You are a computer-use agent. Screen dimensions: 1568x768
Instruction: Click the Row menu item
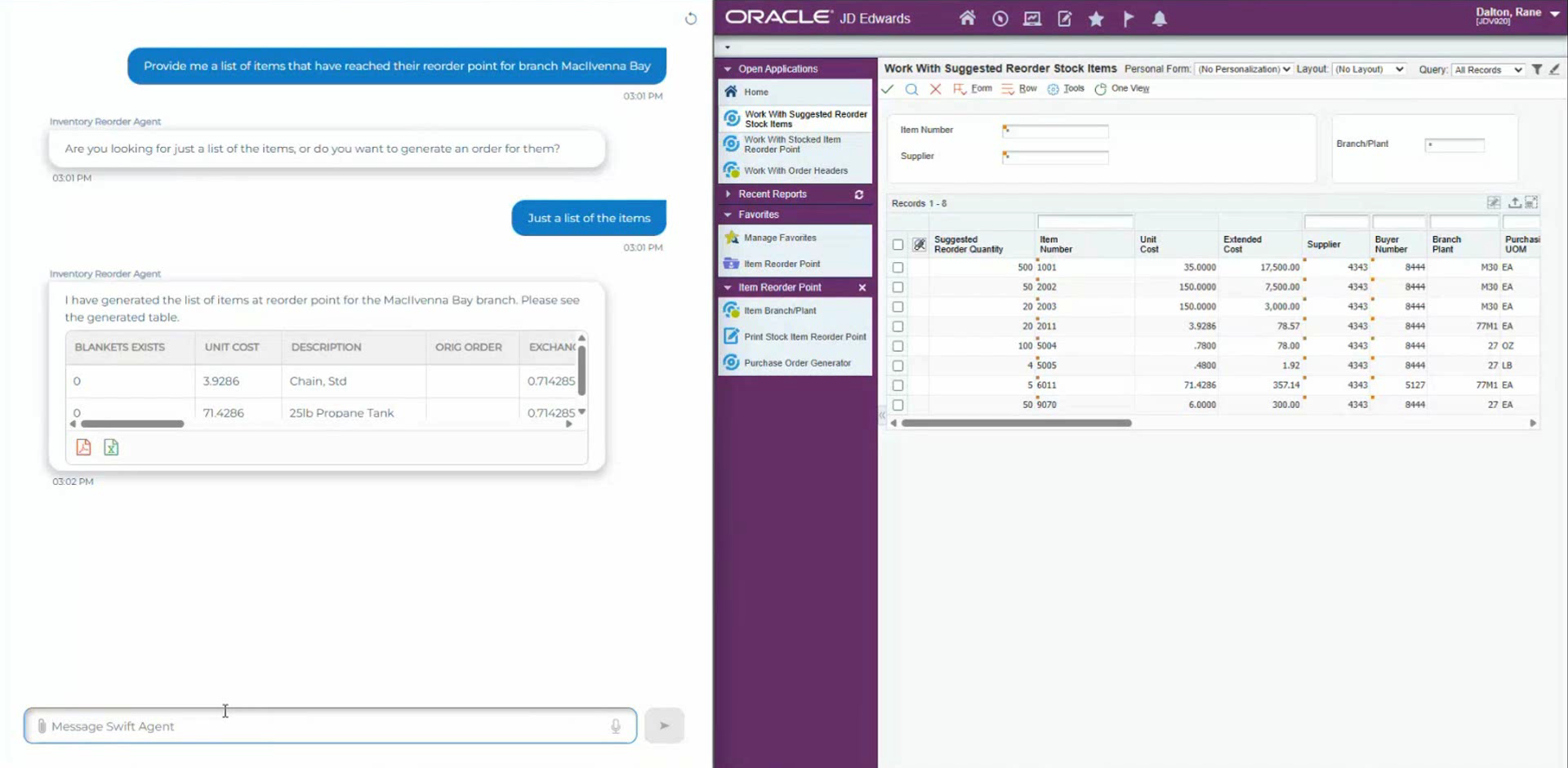(x=1027, y=89)
